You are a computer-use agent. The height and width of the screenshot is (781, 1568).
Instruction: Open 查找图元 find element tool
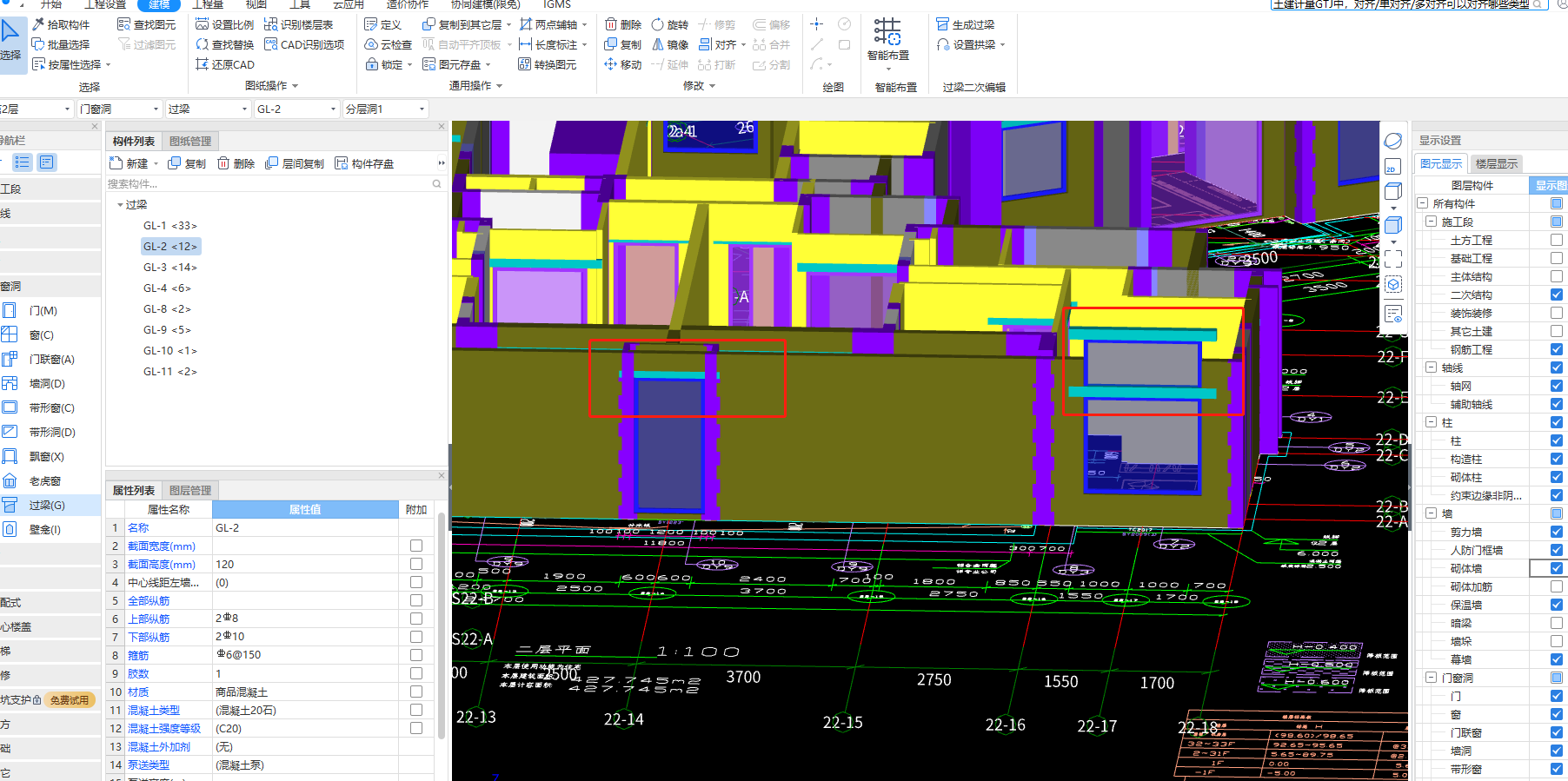click(146, 24)
